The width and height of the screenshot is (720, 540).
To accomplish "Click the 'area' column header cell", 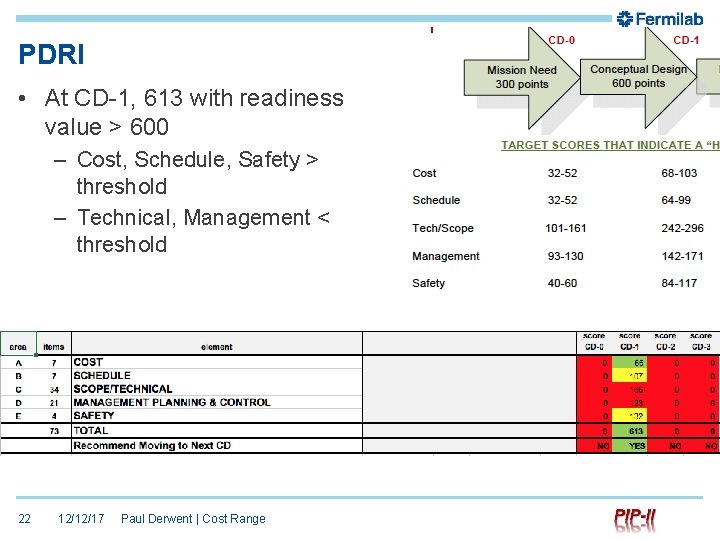I will [18, 343].
